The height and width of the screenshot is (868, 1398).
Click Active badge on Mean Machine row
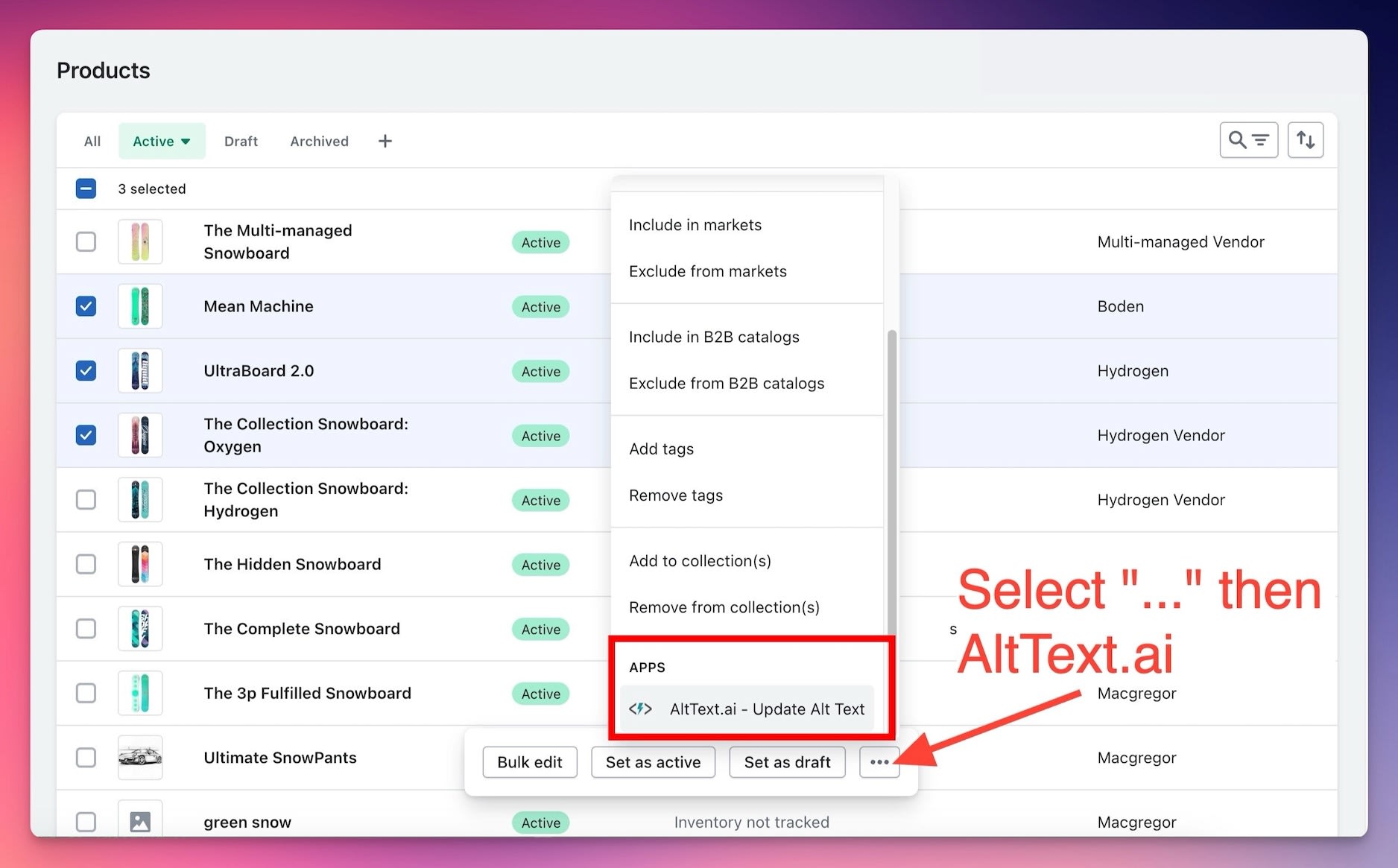tap(540, 307)
